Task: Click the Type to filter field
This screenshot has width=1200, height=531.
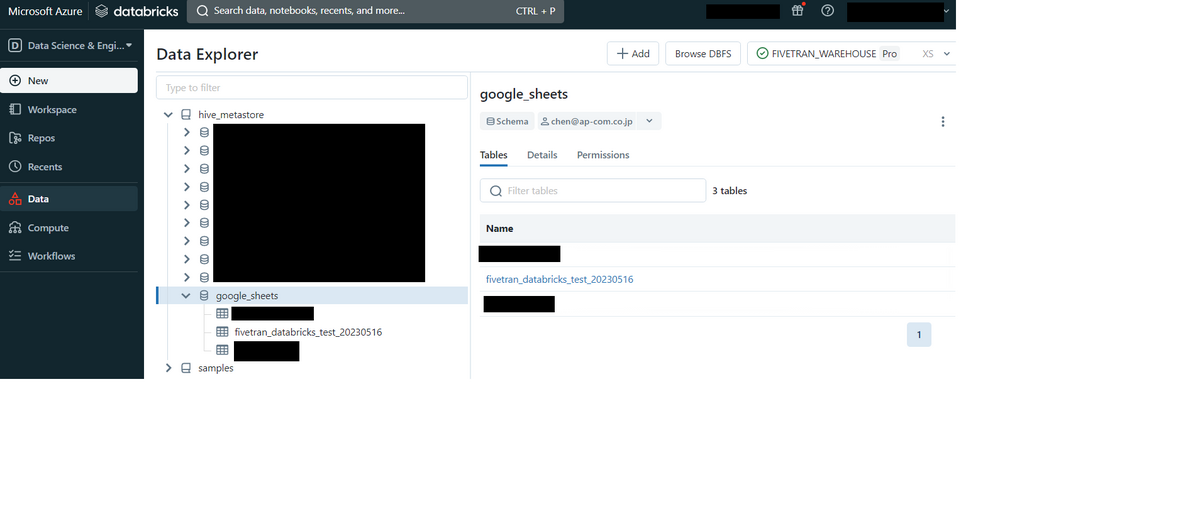Action: pos(312,88)
